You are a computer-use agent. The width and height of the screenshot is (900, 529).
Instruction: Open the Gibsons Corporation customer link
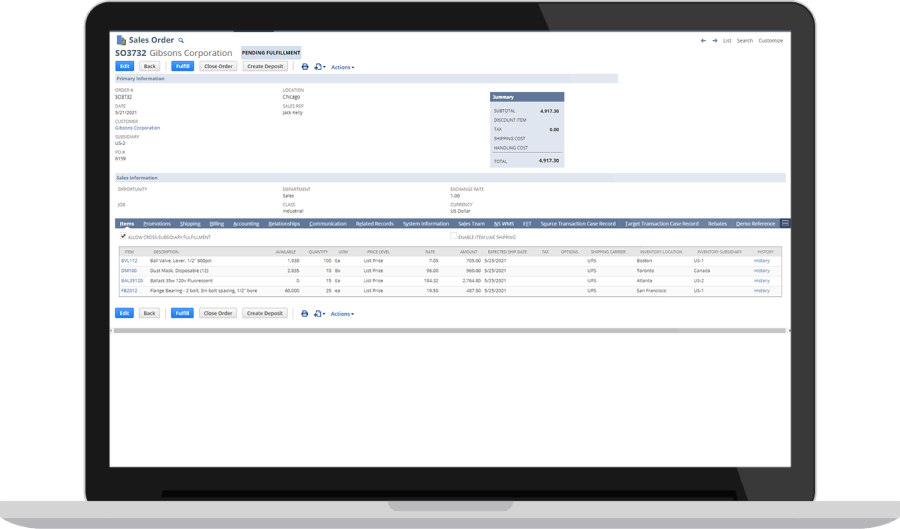click(x=137, y=128)
